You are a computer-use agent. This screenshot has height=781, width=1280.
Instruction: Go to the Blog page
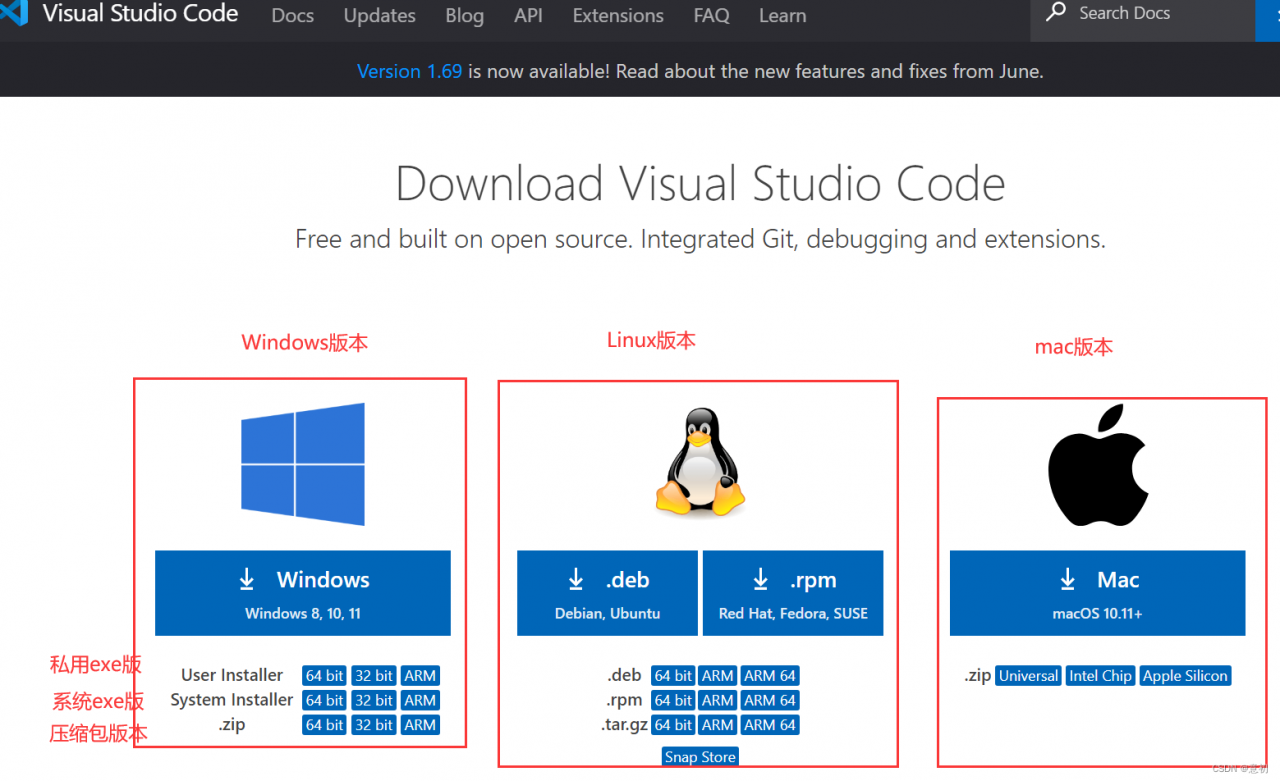(465, 16)
